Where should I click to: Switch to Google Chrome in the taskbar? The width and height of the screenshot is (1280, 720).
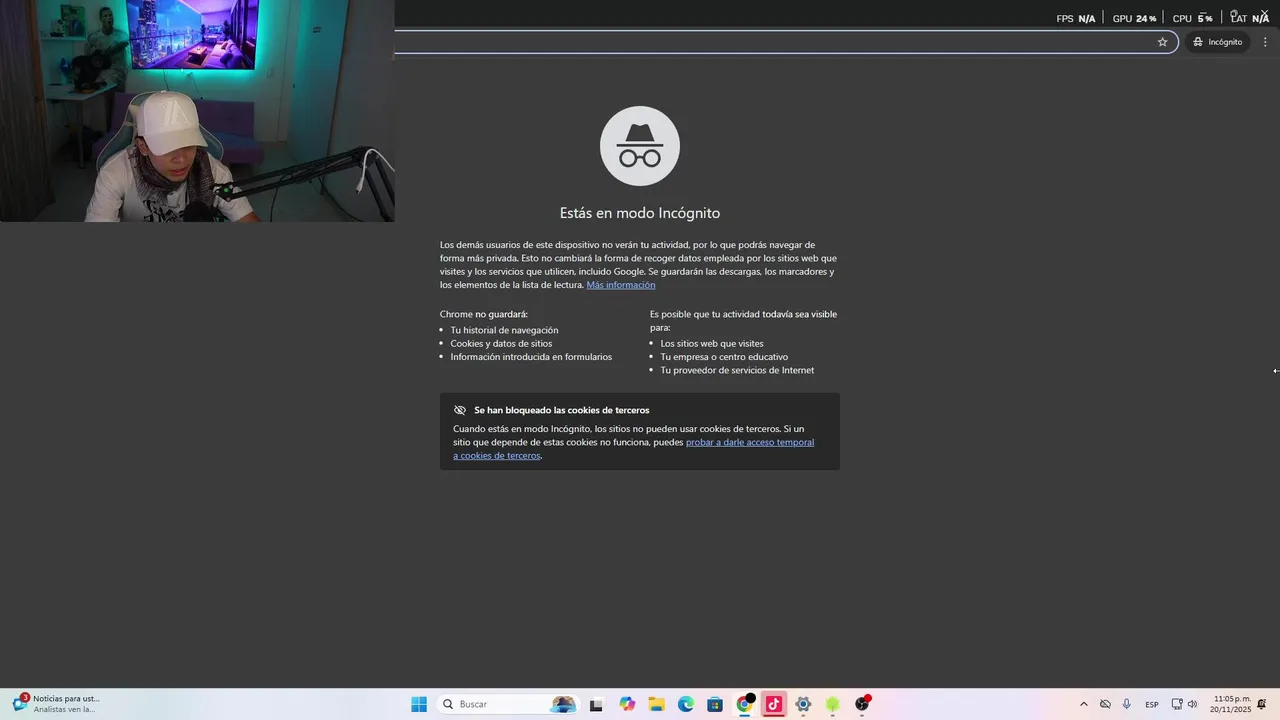coord(744,704)
